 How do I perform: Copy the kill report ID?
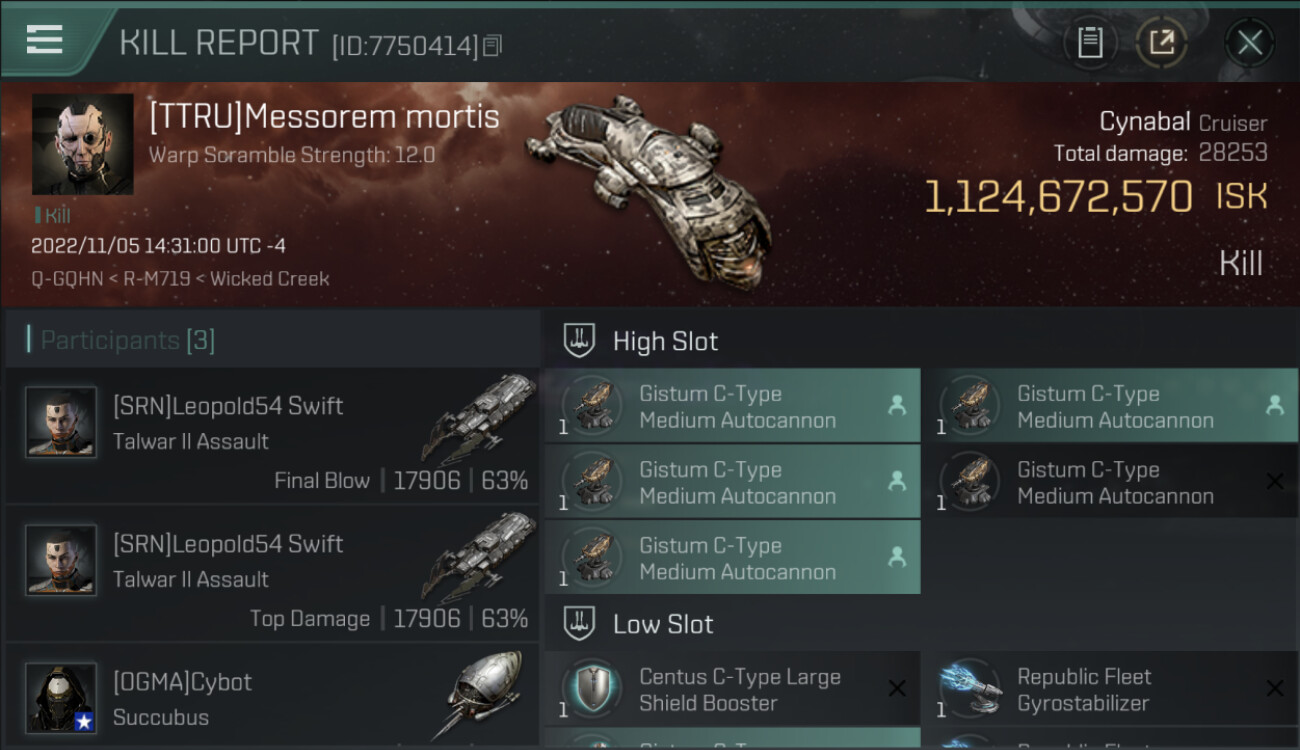click(x=491, y=45)
